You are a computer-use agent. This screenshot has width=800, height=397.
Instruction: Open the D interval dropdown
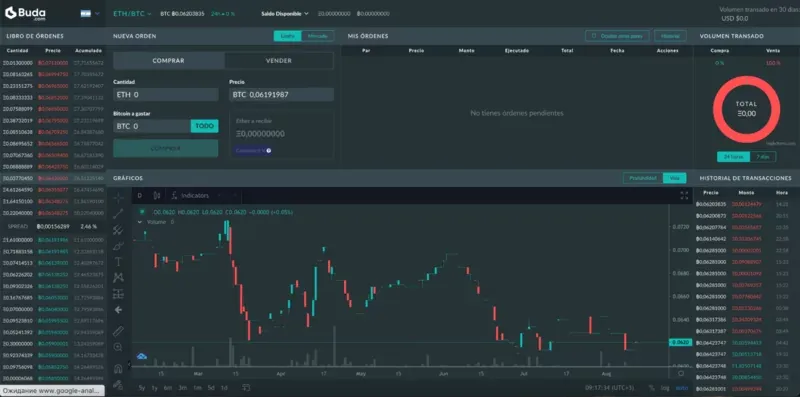(140, 195)
